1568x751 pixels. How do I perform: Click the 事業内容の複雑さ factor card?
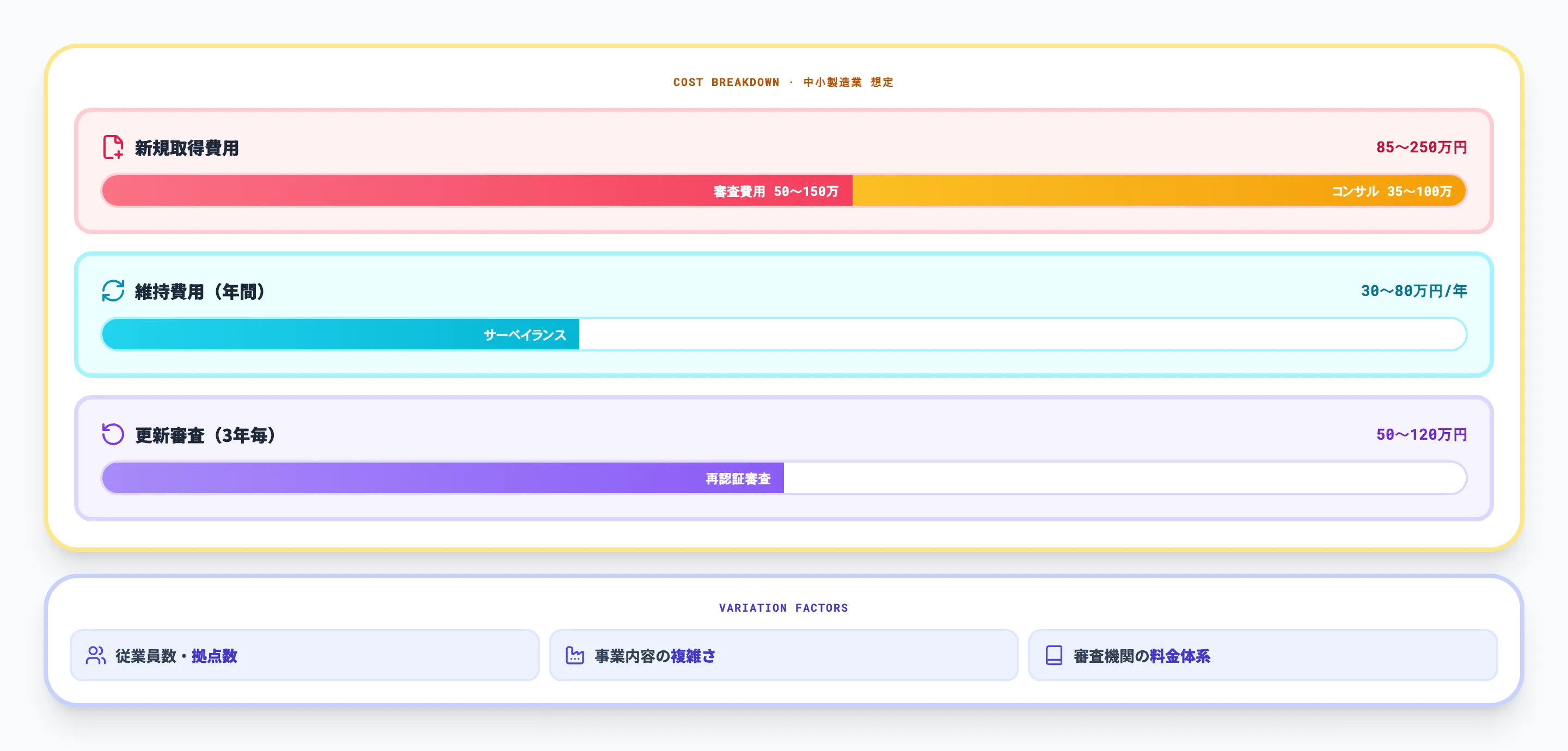(784, 655)
